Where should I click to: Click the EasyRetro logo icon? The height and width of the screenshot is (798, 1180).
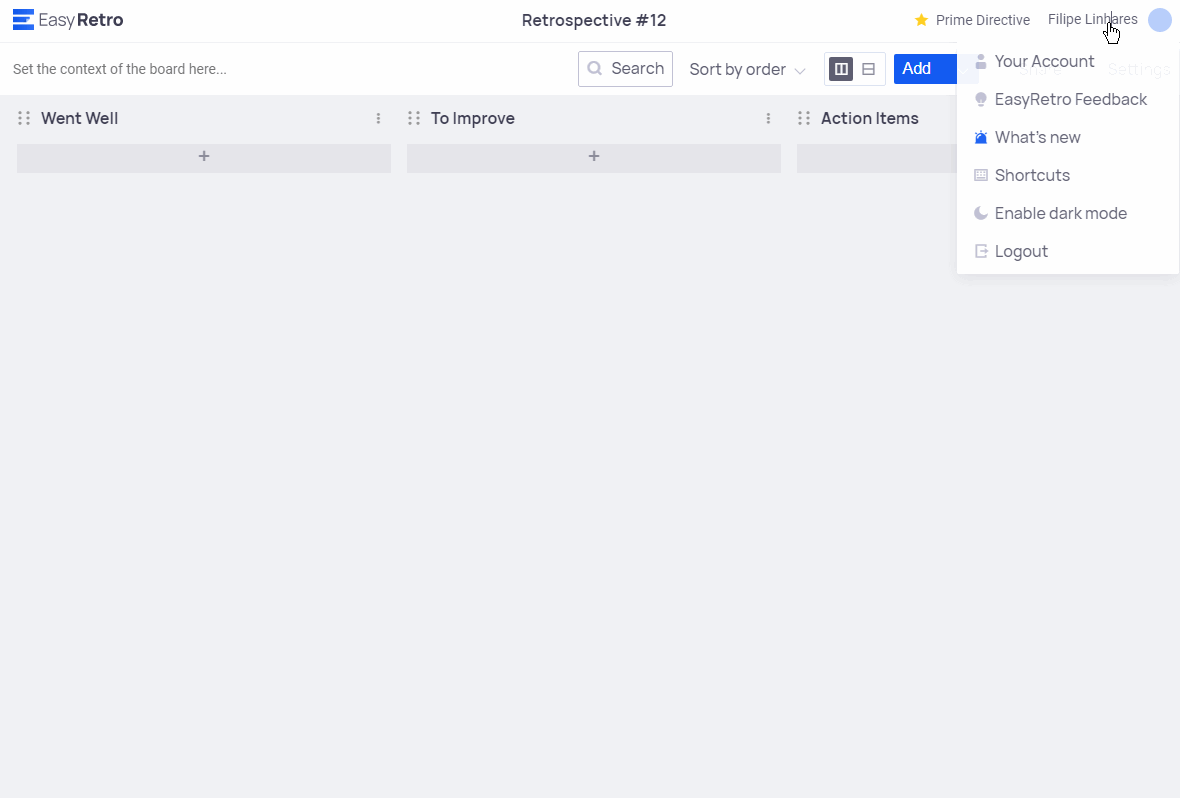tap(23, 20)
